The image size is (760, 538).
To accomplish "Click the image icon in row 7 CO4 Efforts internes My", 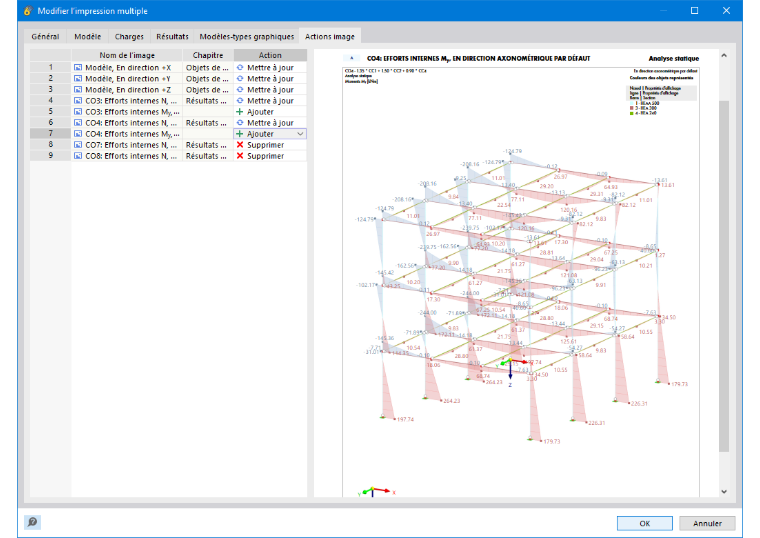I will [x=78, y=134].
